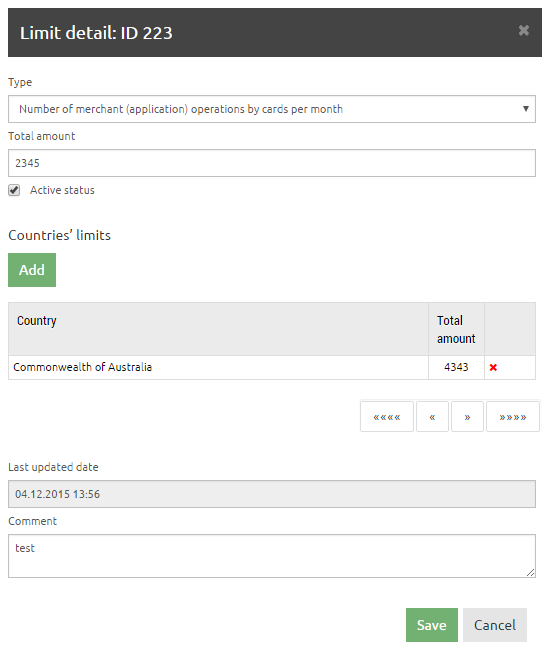Viewport: 546px width, 655px height.
Task: Click the Last updated date field
Action: (x=272, y=494)
